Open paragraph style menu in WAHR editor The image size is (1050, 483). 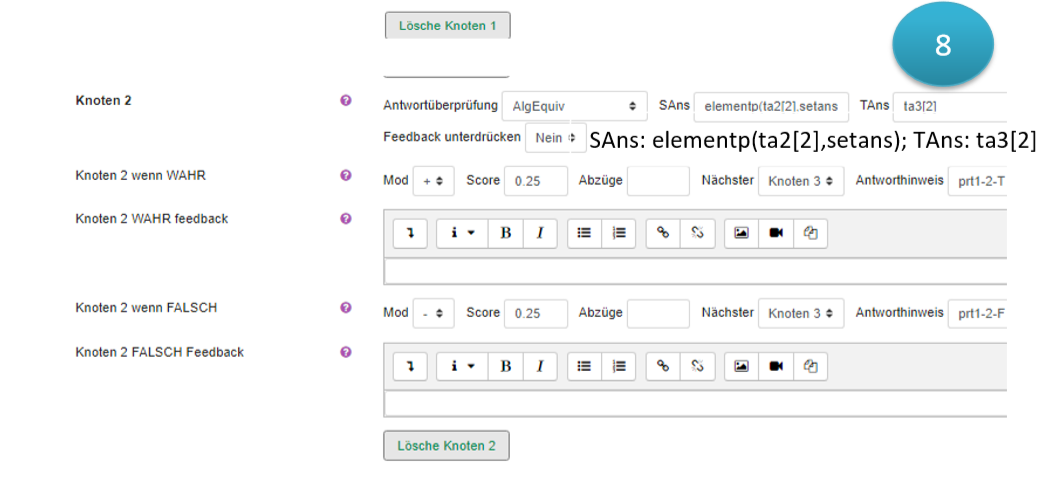pyautogui.click(x=461, y=233)
